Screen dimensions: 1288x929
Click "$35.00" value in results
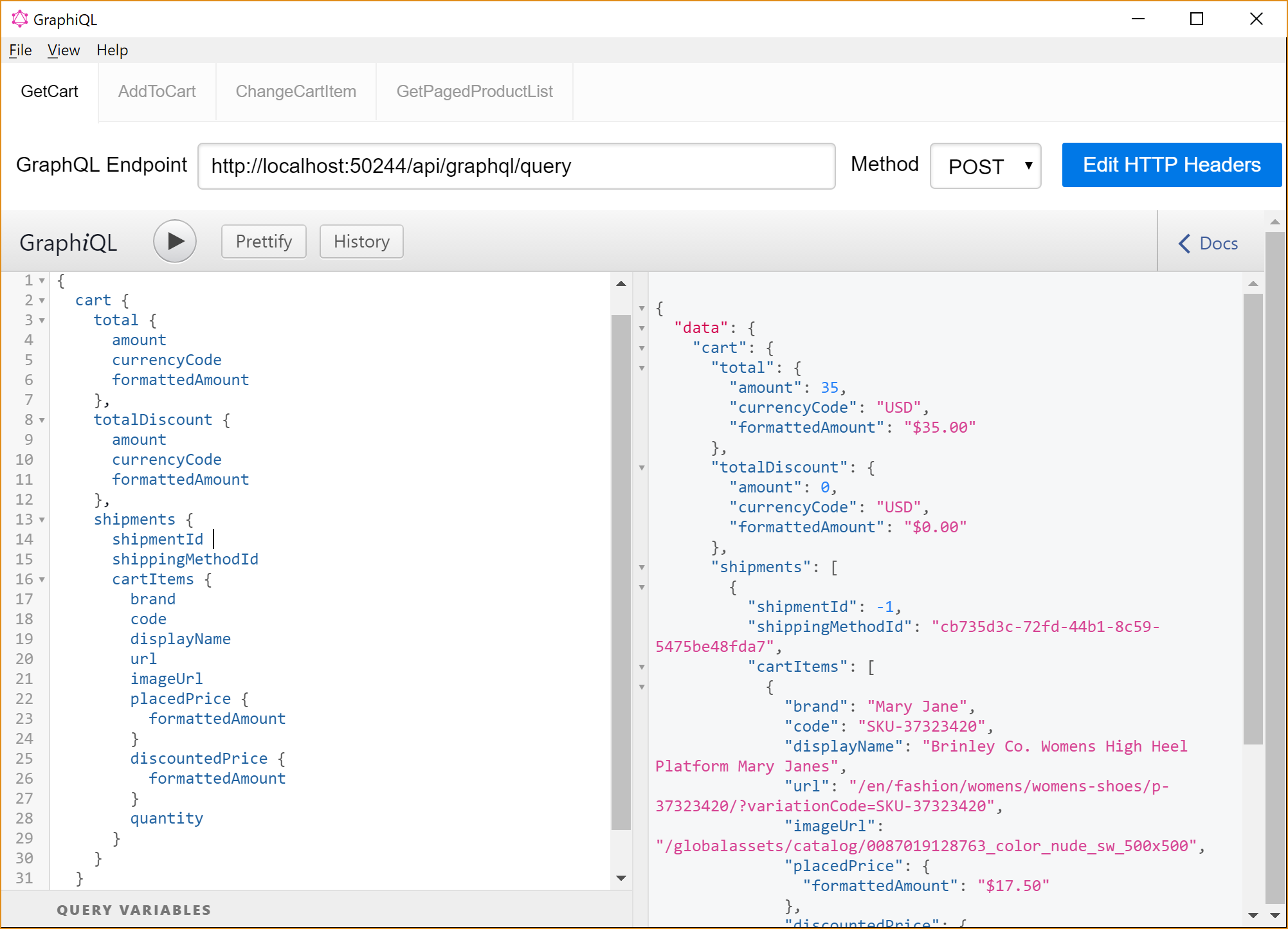click(939, 428)
